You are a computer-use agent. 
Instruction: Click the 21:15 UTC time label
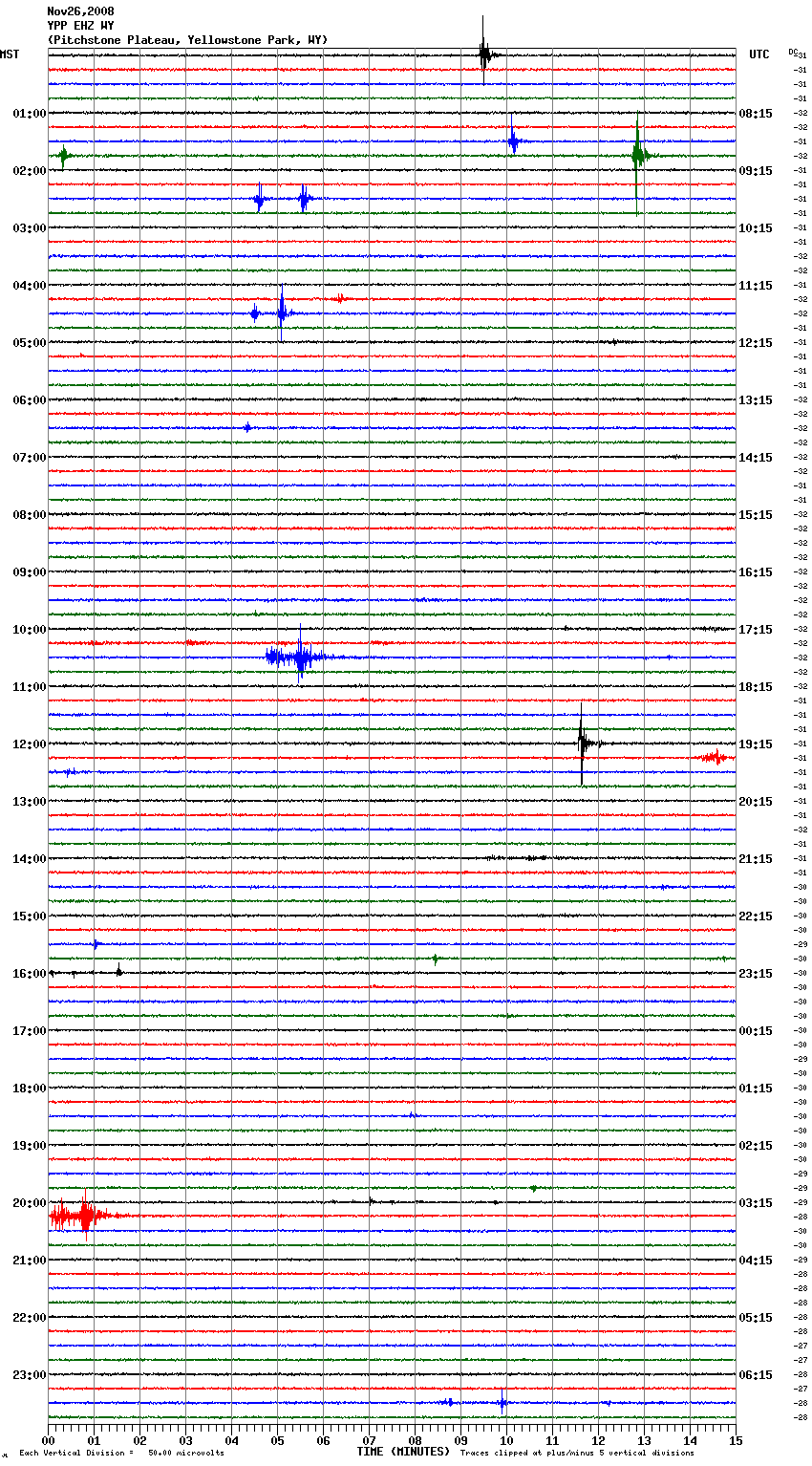pos(756,859)
